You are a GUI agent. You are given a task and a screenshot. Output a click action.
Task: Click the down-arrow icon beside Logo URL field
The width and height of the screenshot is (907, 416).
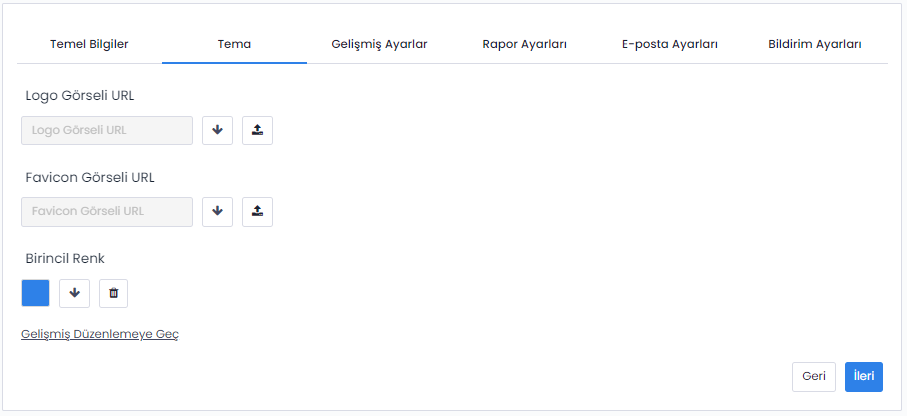pyautogui.click(x=217, y=130)
